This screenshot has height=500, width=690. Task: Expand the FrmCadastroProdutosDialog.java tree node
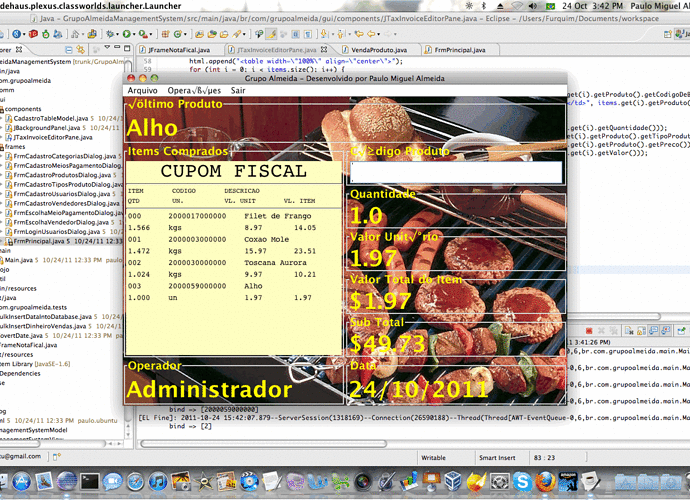[1, 175]
